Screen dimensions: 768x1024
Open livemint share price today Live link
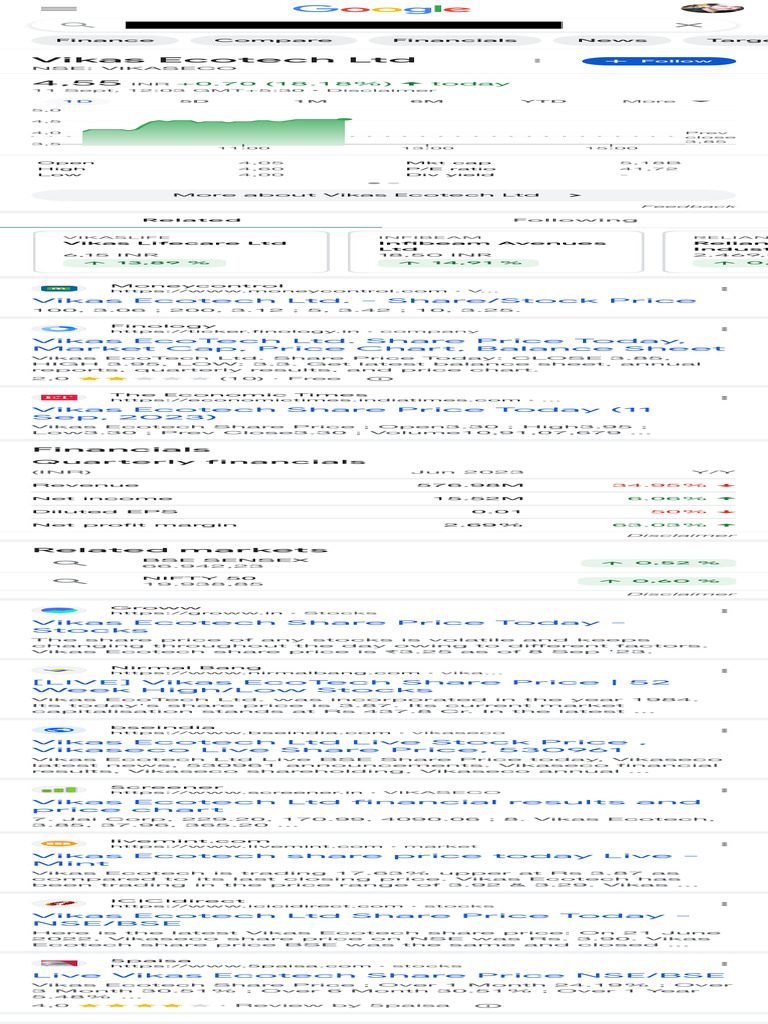point(364,859)
